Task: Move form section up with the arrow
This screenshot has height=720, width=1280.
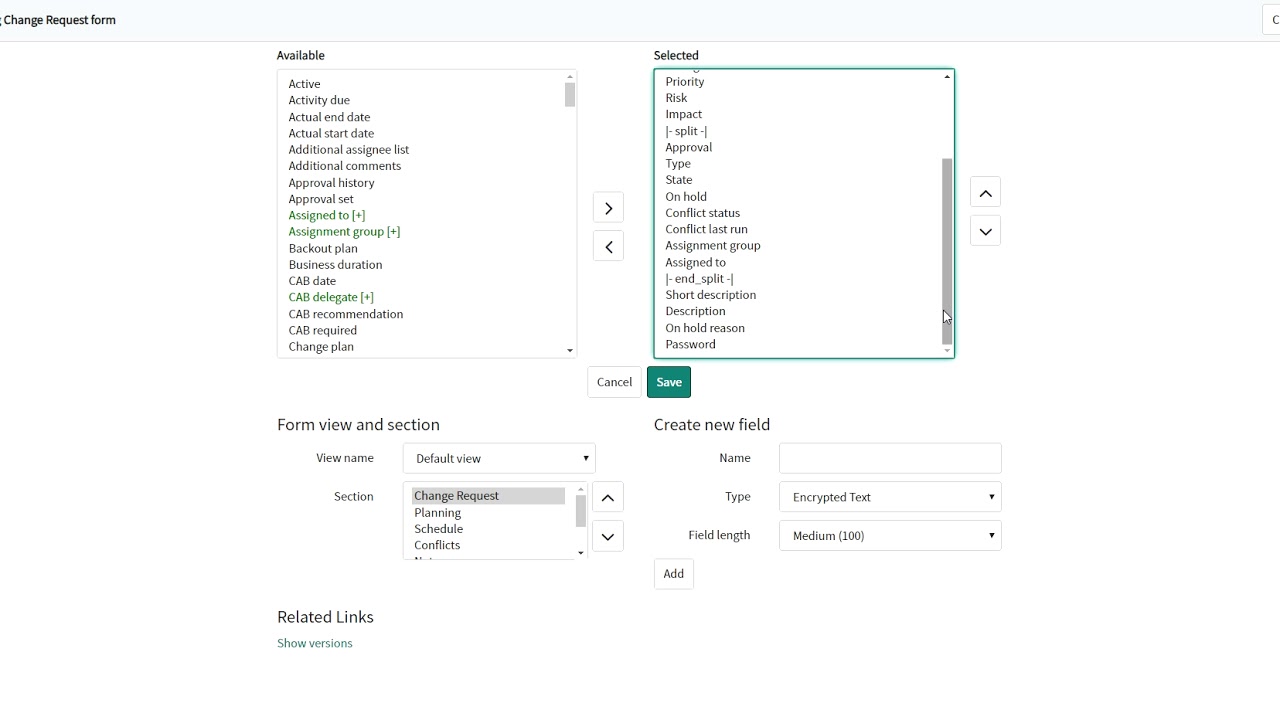Action: (607, 498)
